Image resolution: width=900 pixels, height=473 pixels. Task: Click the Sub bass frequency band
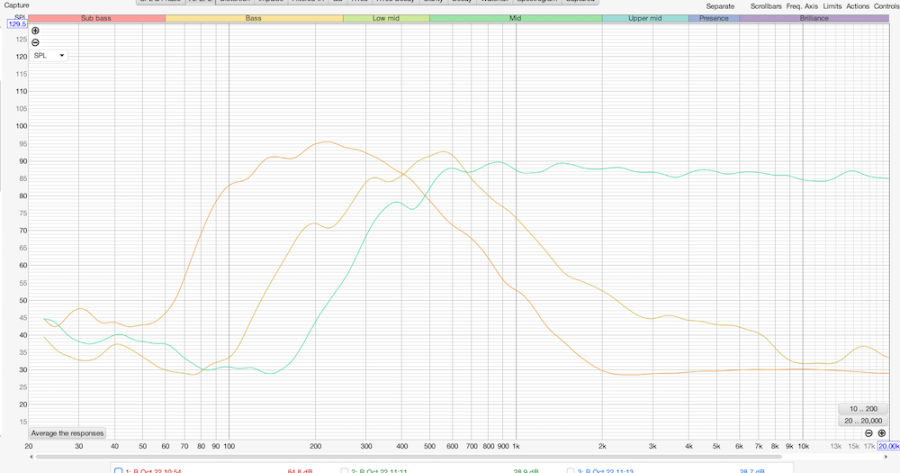pos(96,18)
